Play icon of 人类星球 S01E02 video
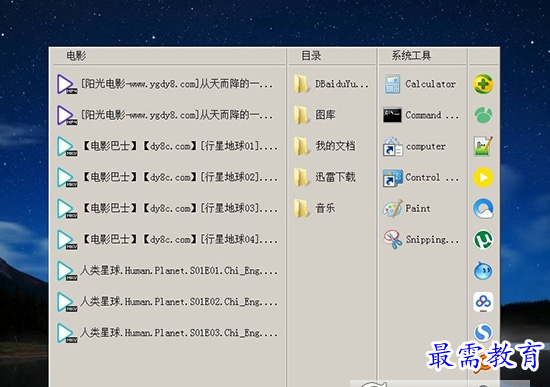The image size is (550, 387). coord(66,302)
